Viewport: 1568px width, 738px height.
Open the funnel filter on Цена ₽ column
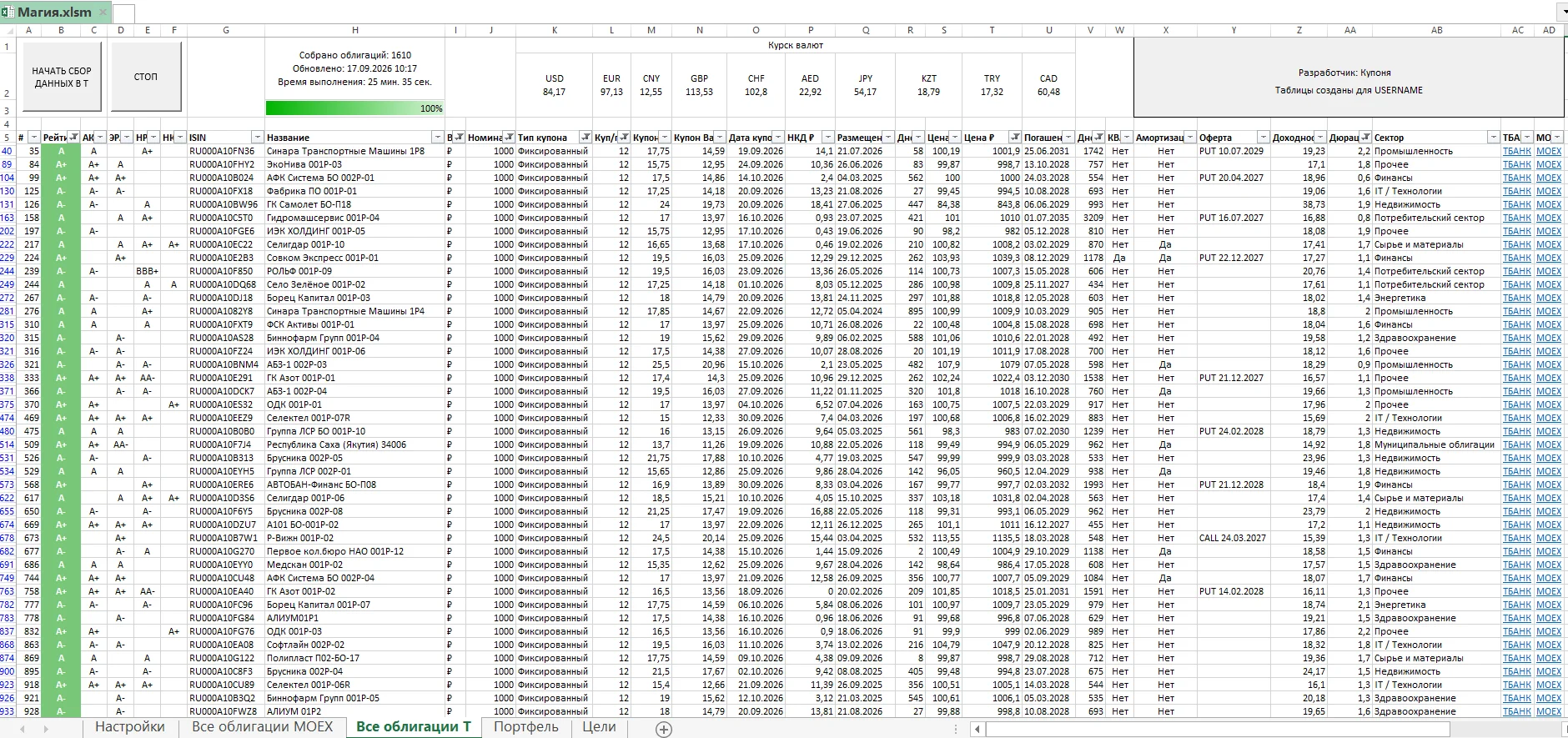coord(1015,138)
